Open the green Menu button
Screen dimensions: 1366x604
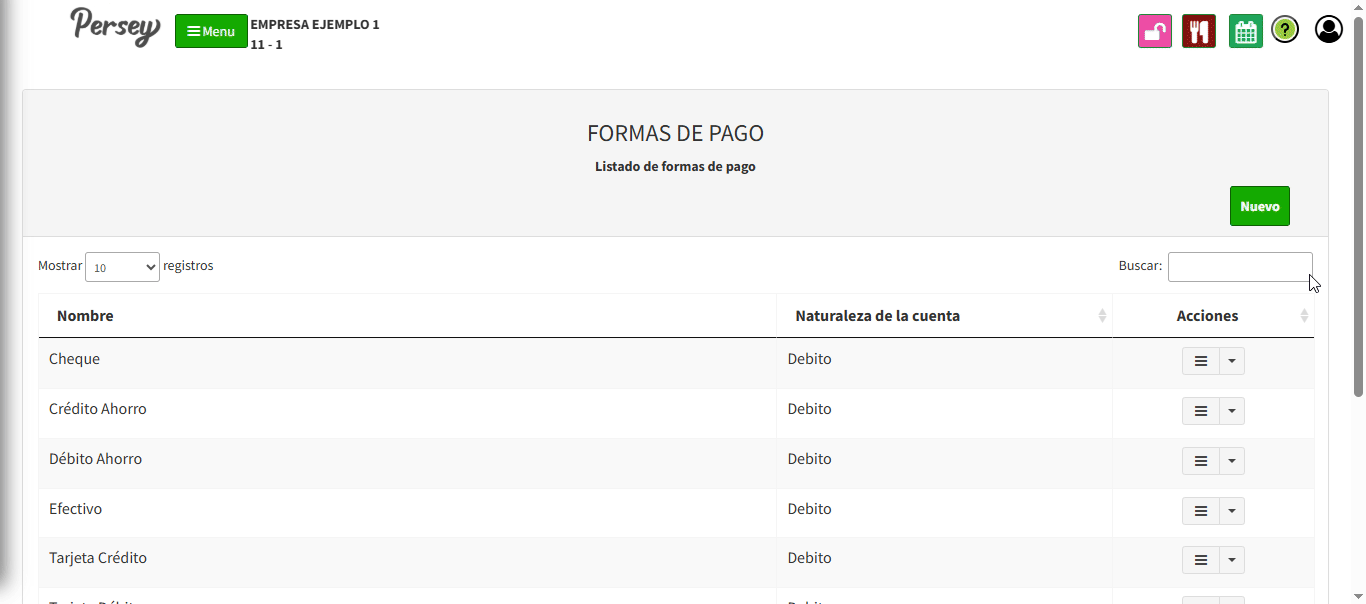pos(211,31)
